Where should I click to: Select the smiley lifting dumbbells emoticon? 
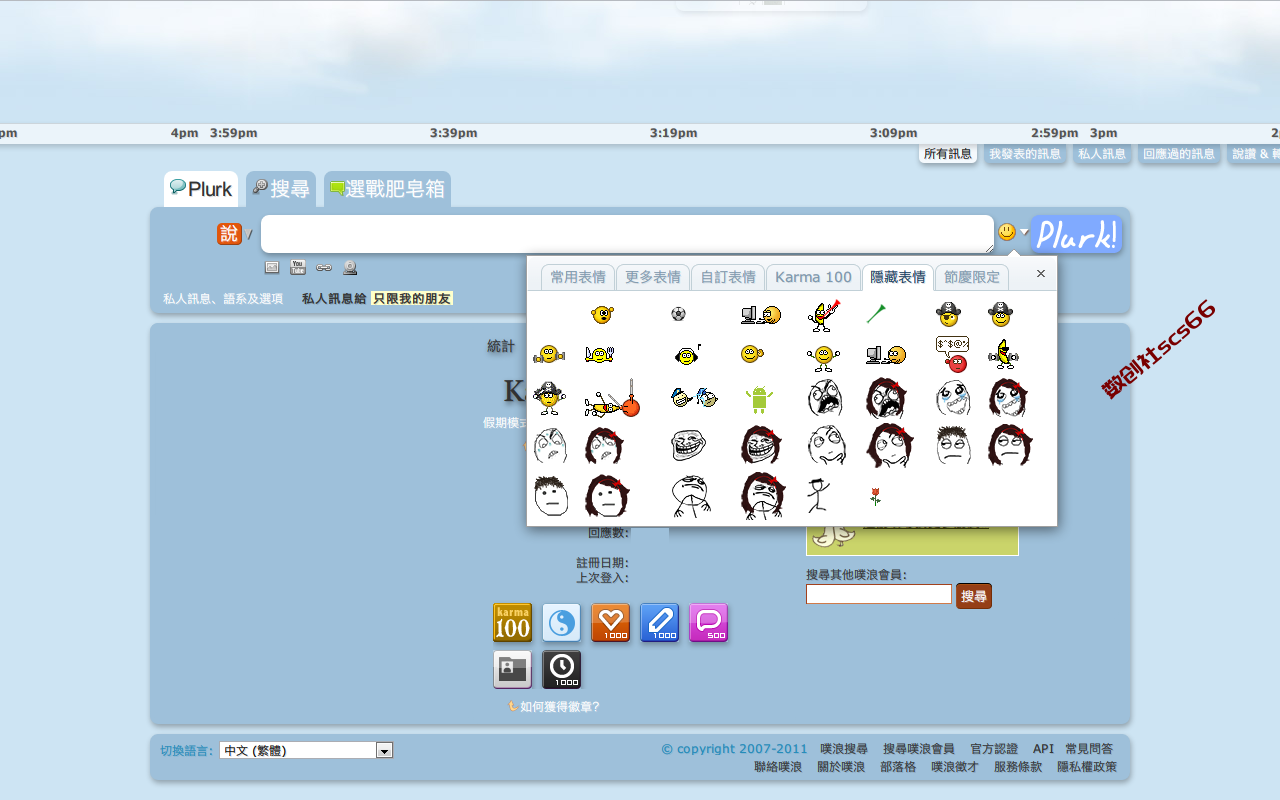549,354
